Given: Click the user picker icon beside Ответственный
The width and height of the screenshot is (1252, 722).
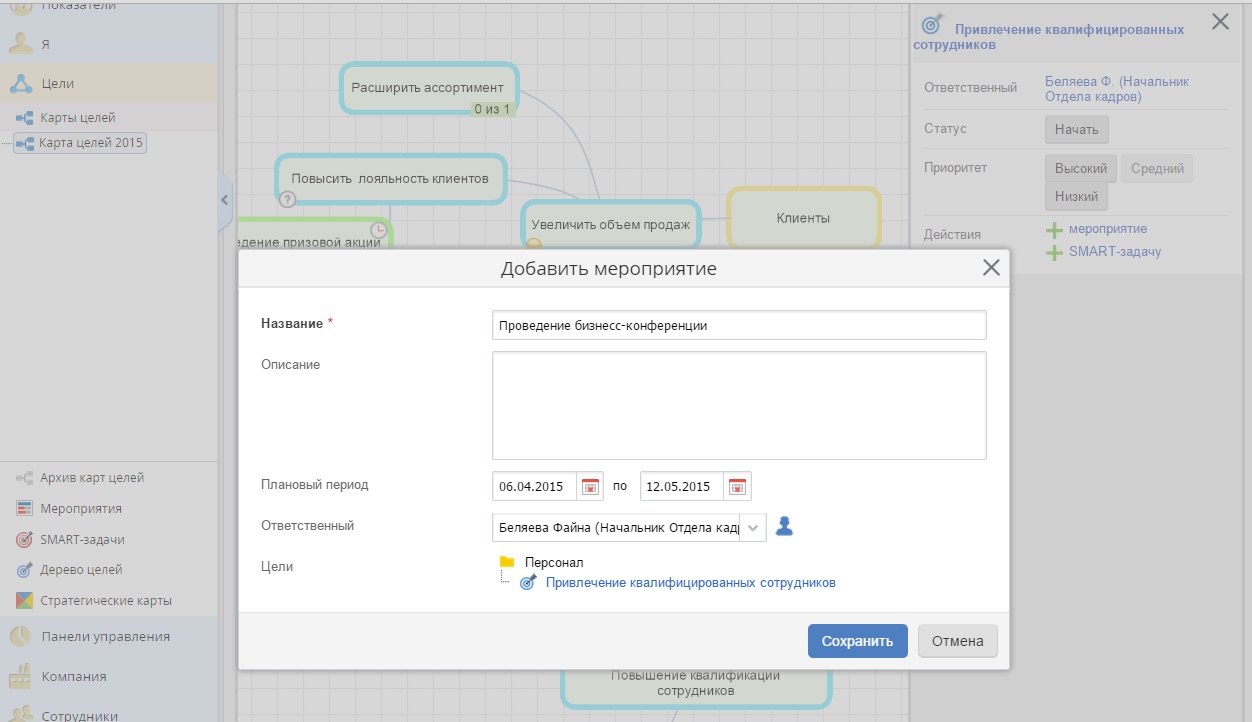Looking at the screenshot, I should click(x=785, y=526).
